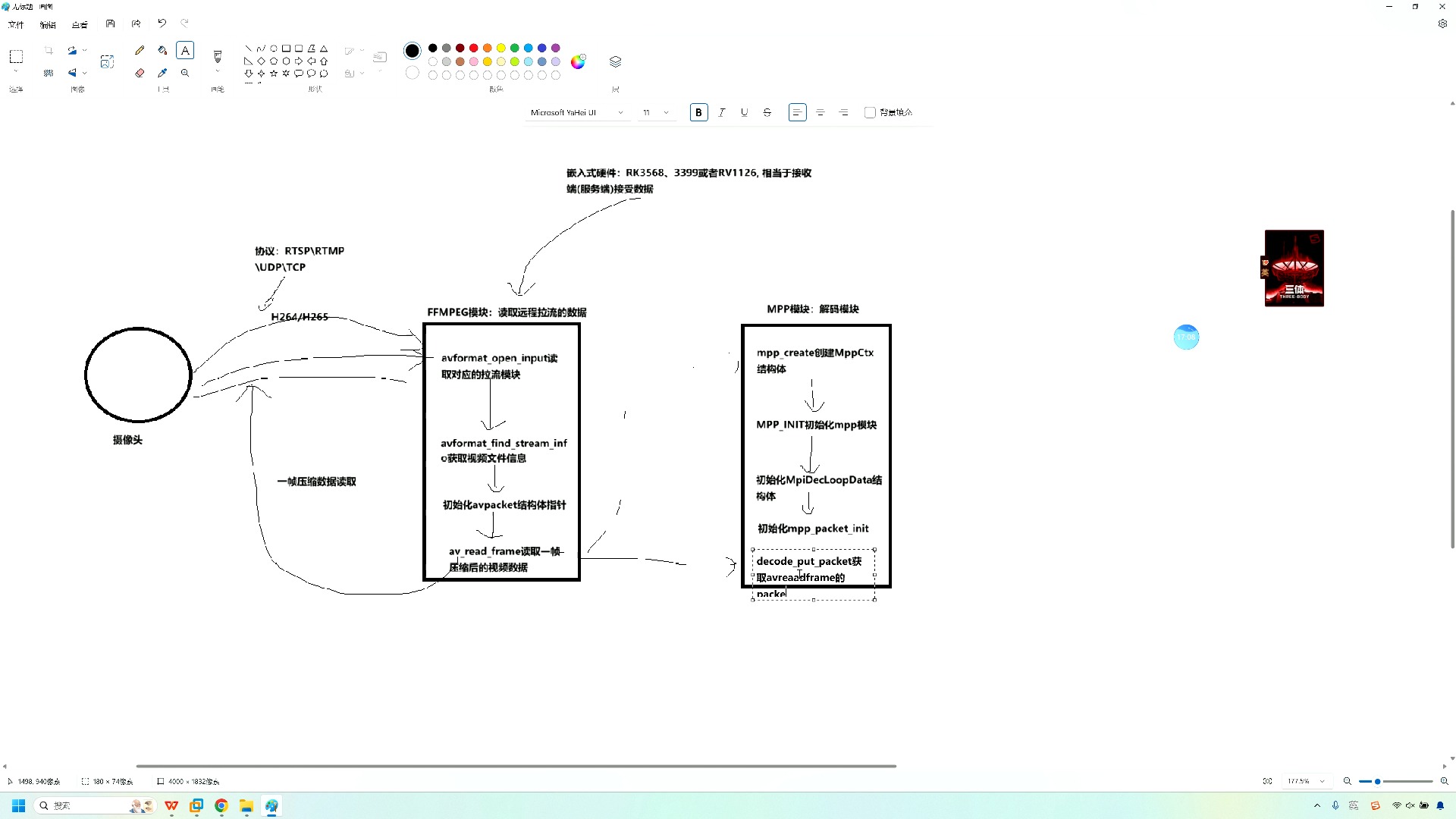Click the Rotate image icon
Viewport: 1456px width, 819px height.
(x=72, y=50)
